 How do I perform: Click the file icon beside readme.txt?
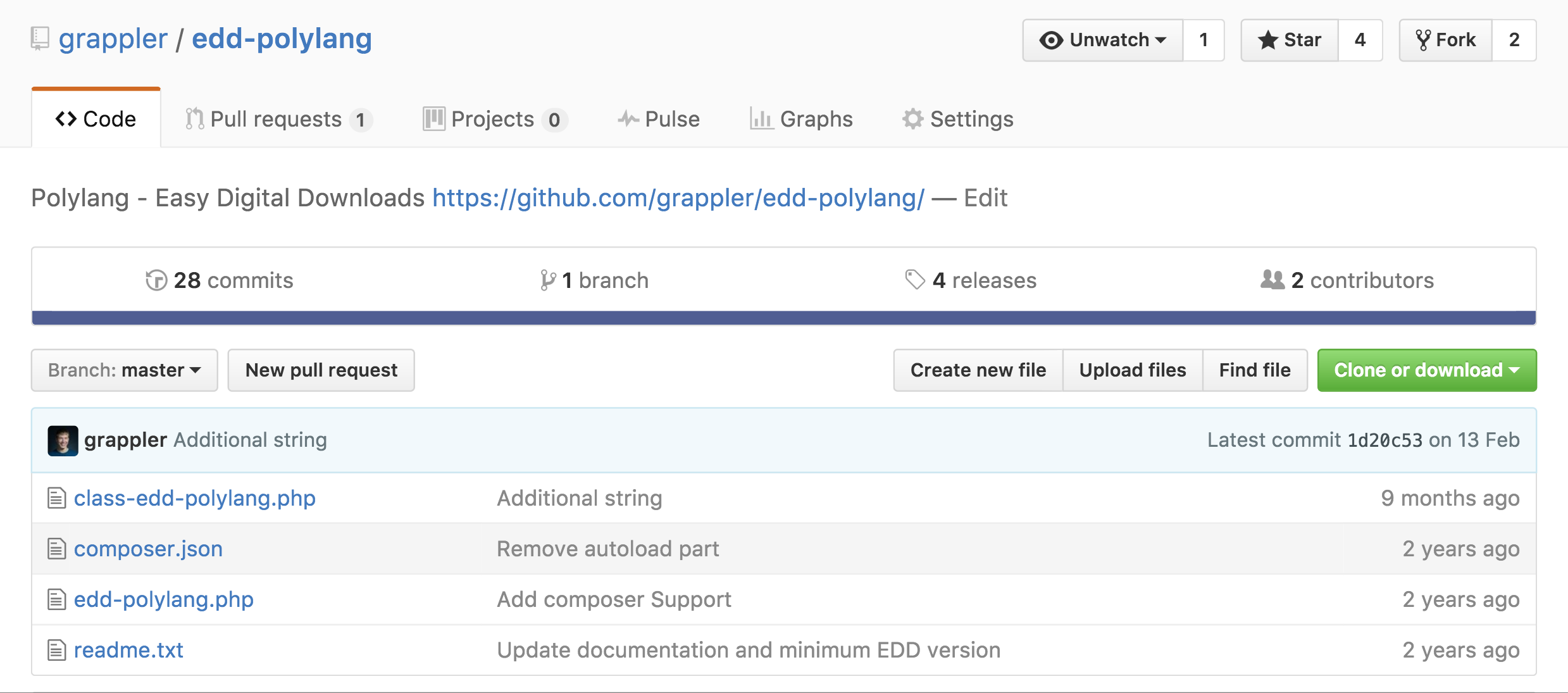(x=57, y=650)
